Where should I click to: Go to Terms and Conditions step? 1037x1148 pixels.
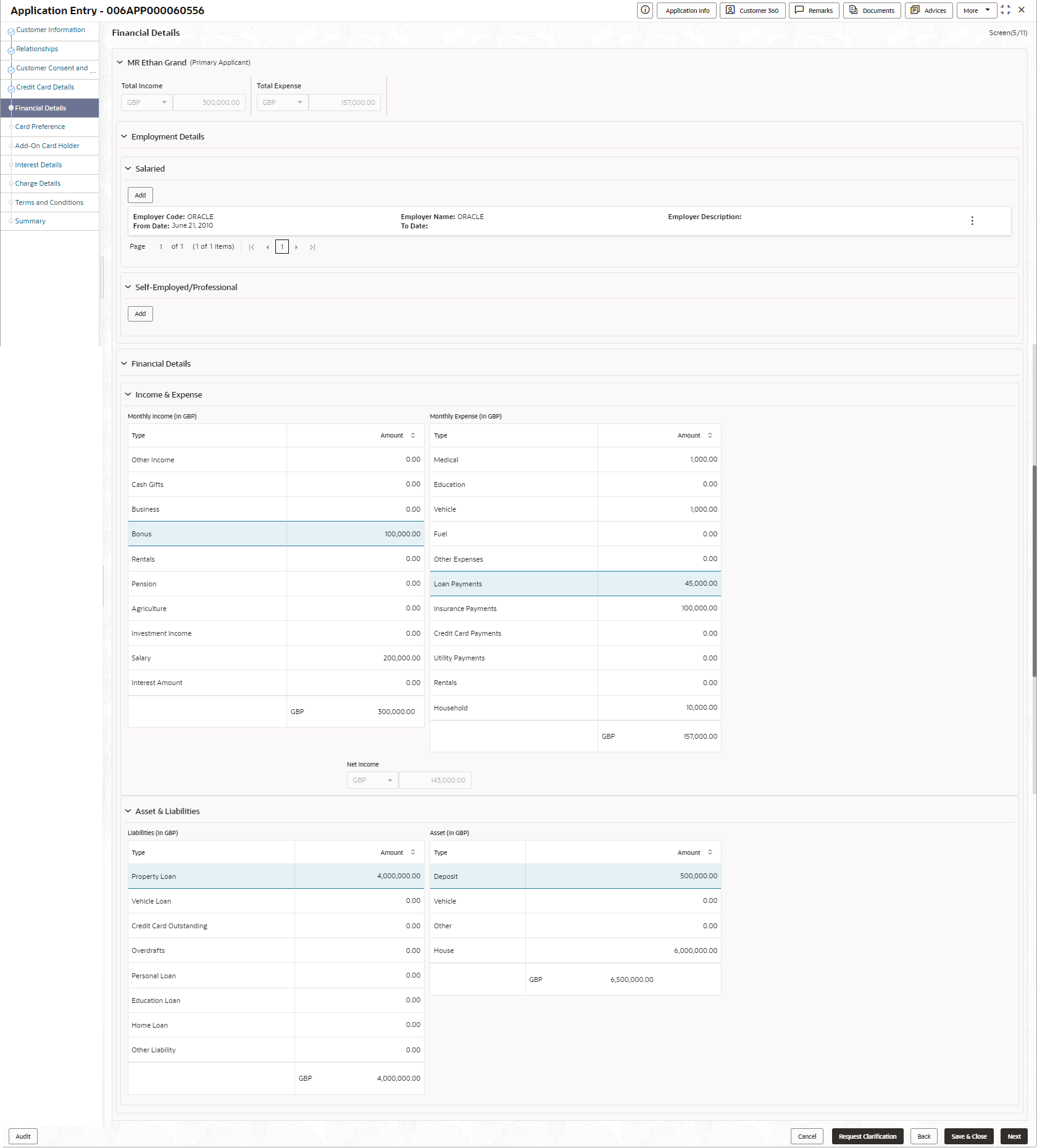pyautogui.click(x=49, y=202)
